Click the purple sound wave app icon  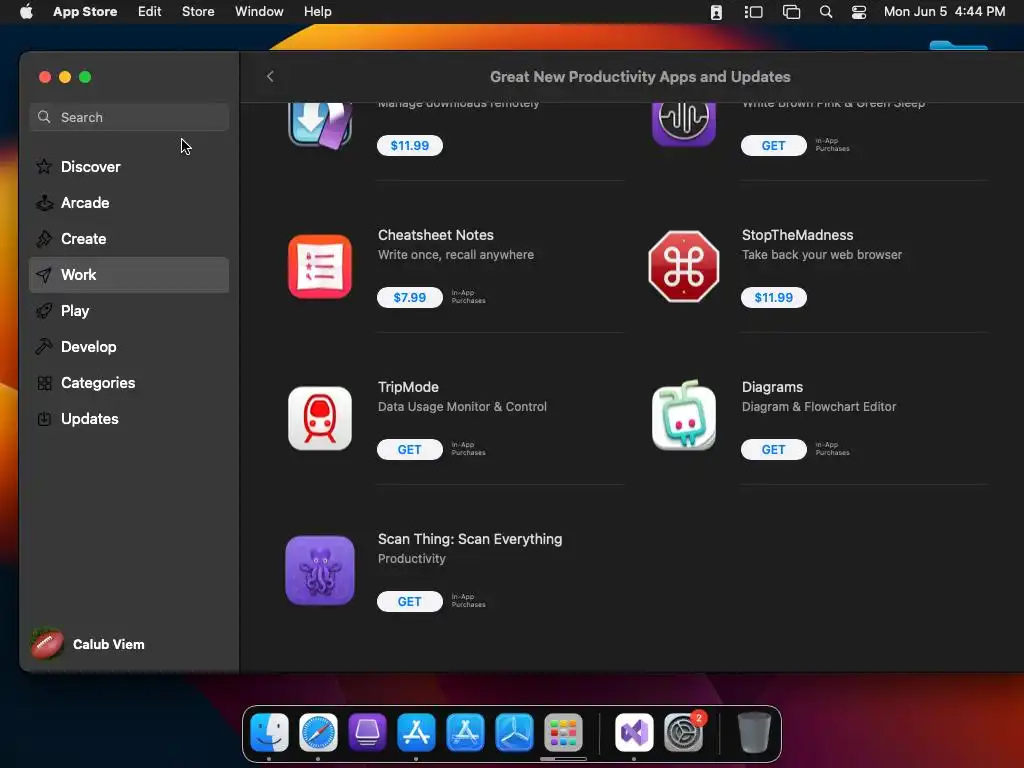684,124
